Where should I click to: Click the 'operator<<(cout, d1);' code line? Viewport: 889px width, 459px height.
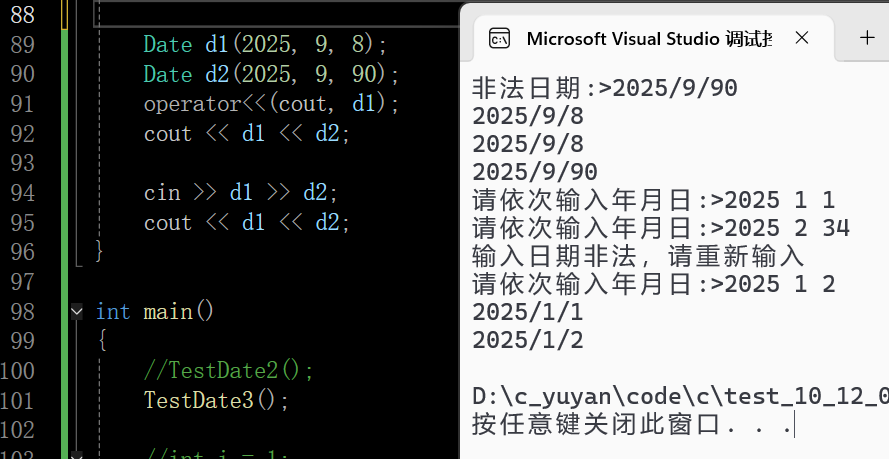coord(272,104)
